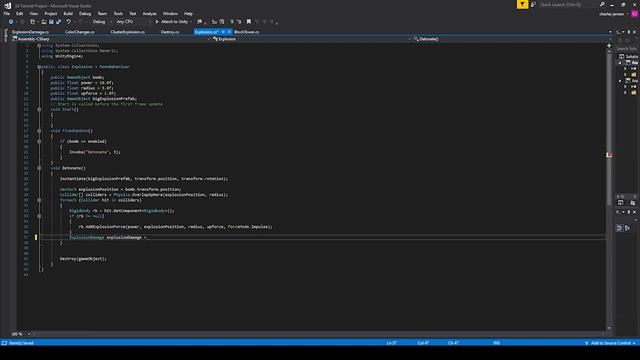Open the Team menu

102,13
